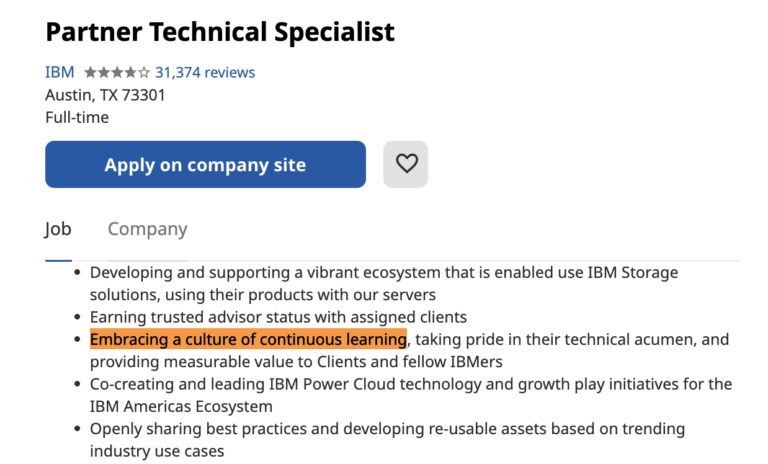The image size is (768, 464).
Task: Click the orange highlighted 'Embracing a culture' text
Action: [x=248, y=340]
